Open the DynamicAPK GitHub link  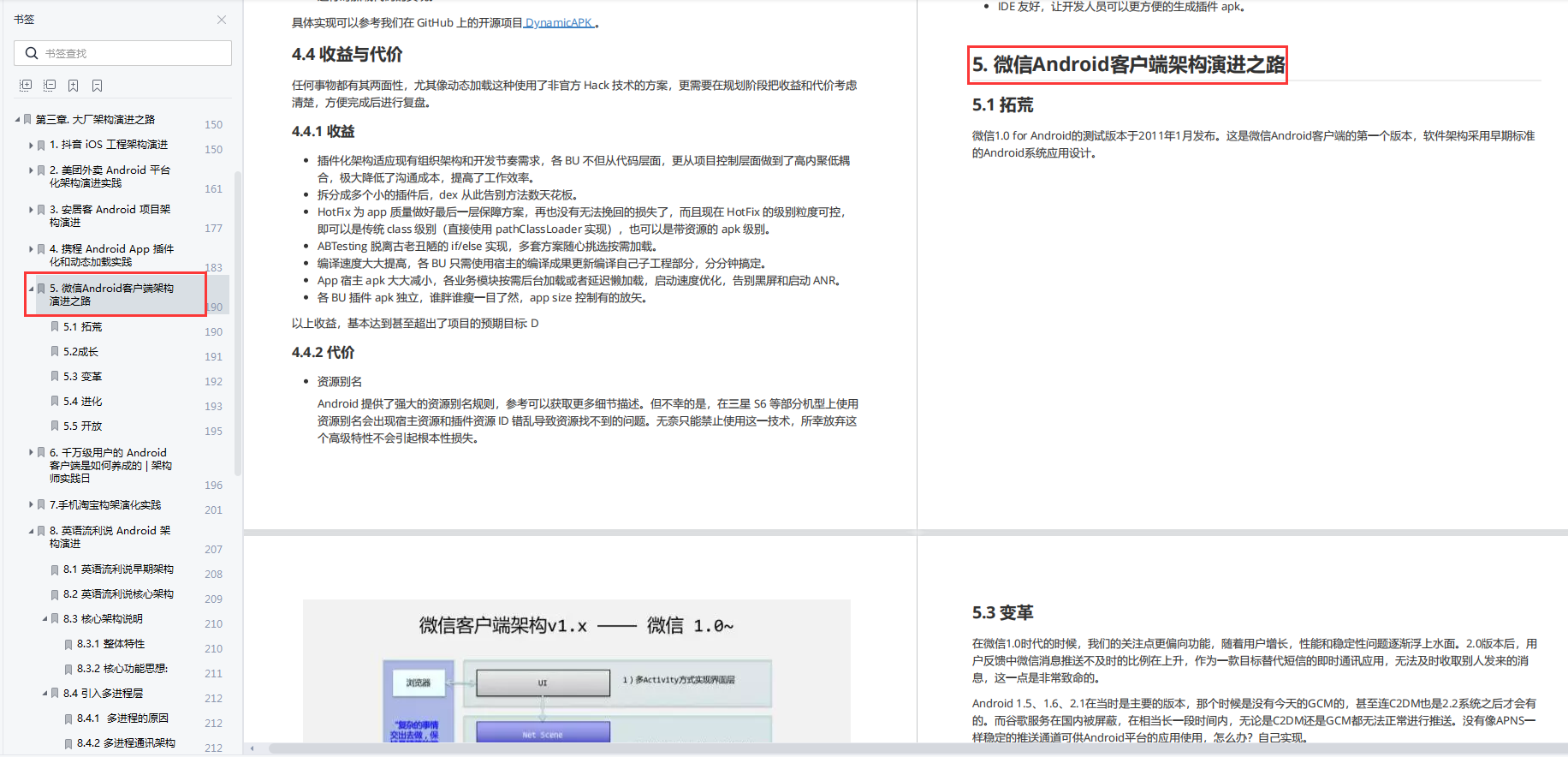click(559, 23)
